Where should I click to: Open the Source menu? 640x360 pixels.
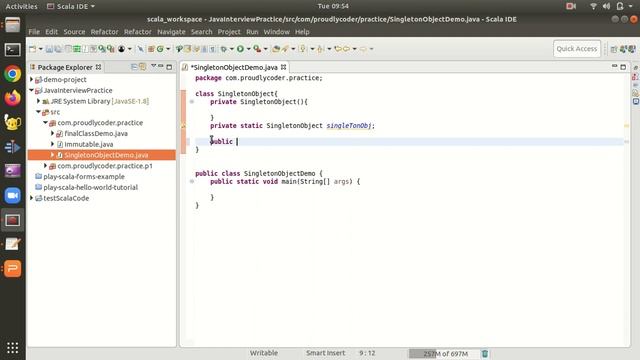tap(74, 32)
